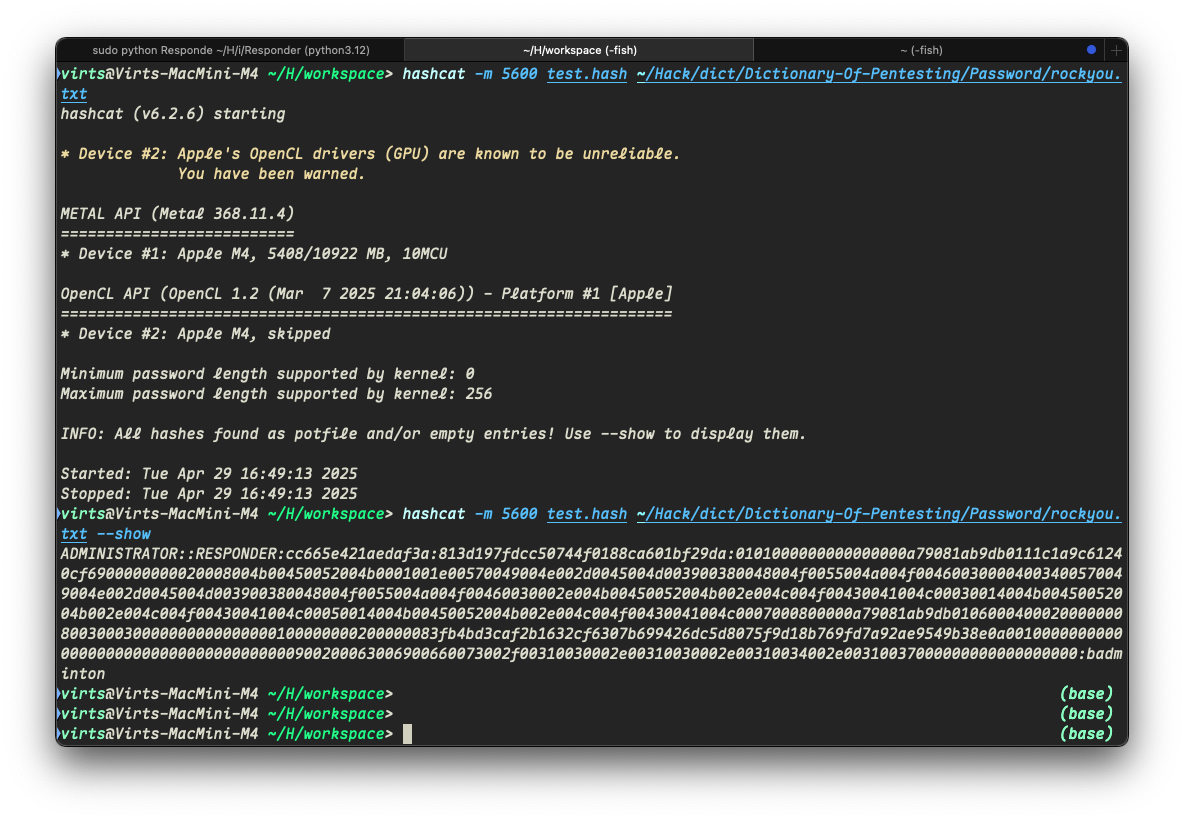Open the ~ (-fish) tab
The width and height of the screenshot is (1184, 820).
pyautogui.click(x=921, y=50)
